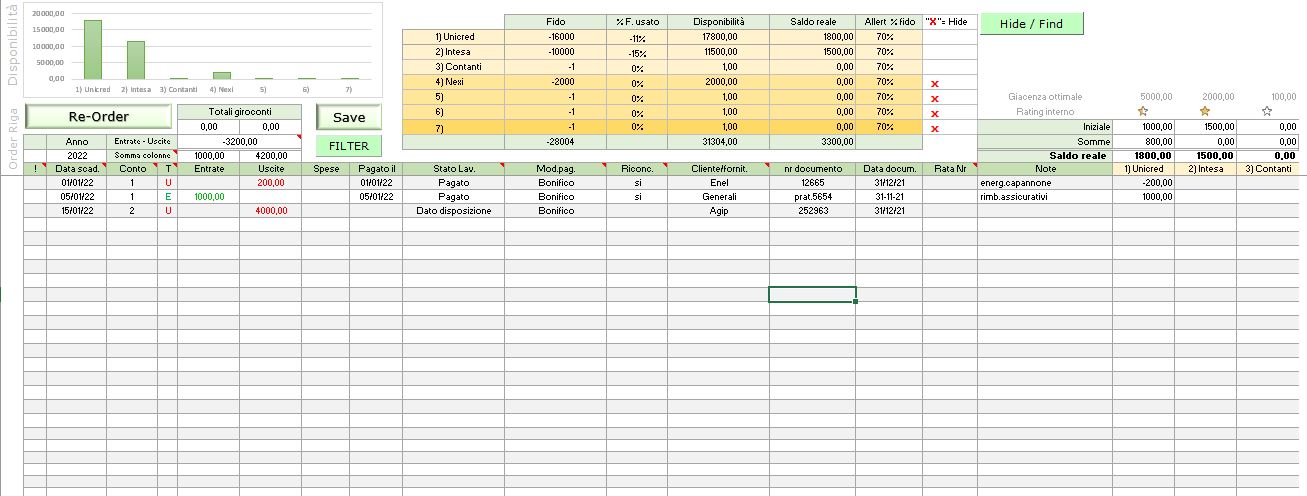The image size is (1307, 496).
Task: Click the rating star under Giacenza 5000,00
Action: point(1143,111)
